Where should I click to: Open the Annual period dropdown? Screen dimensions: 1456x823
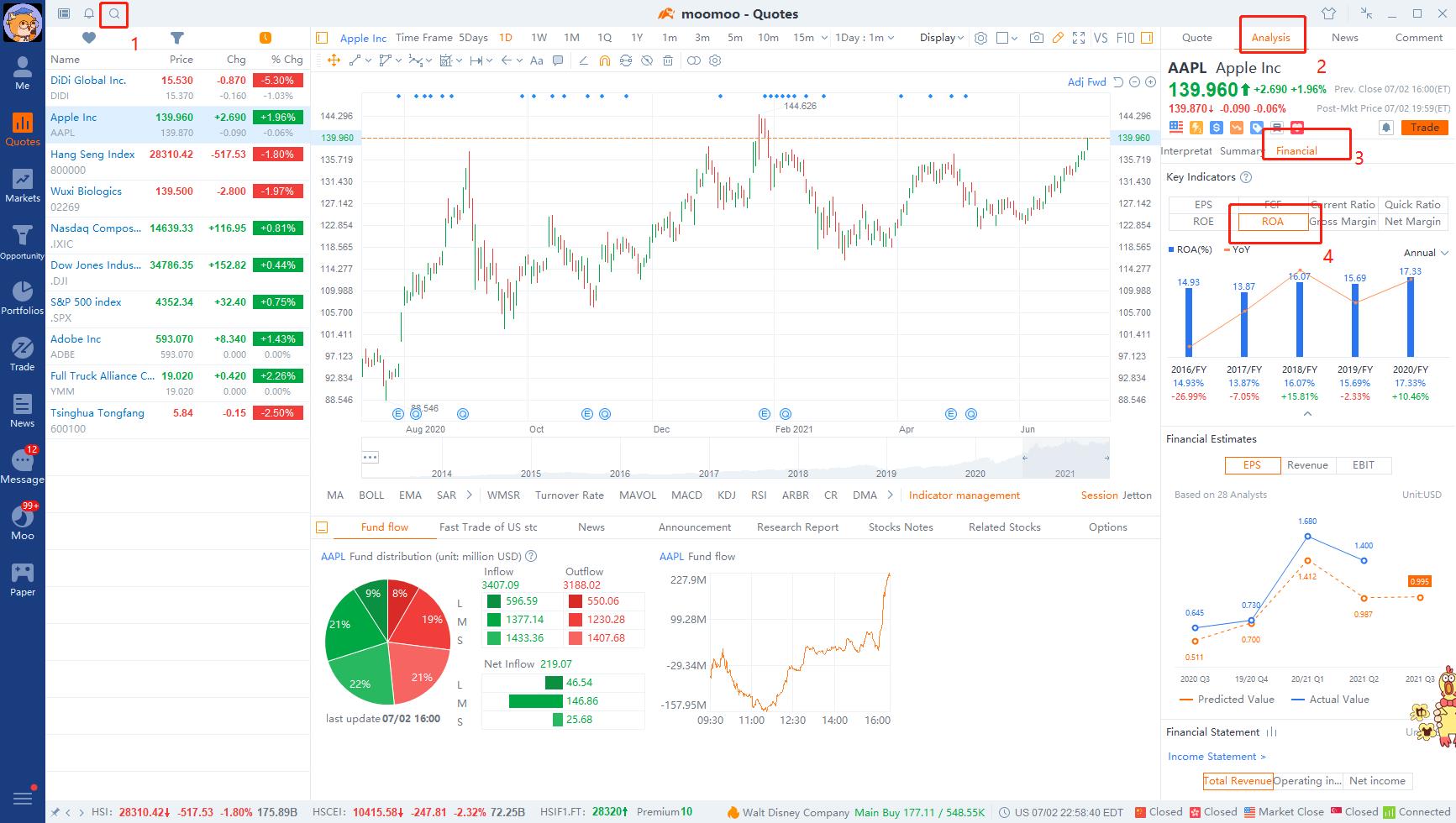[1426, 253]
